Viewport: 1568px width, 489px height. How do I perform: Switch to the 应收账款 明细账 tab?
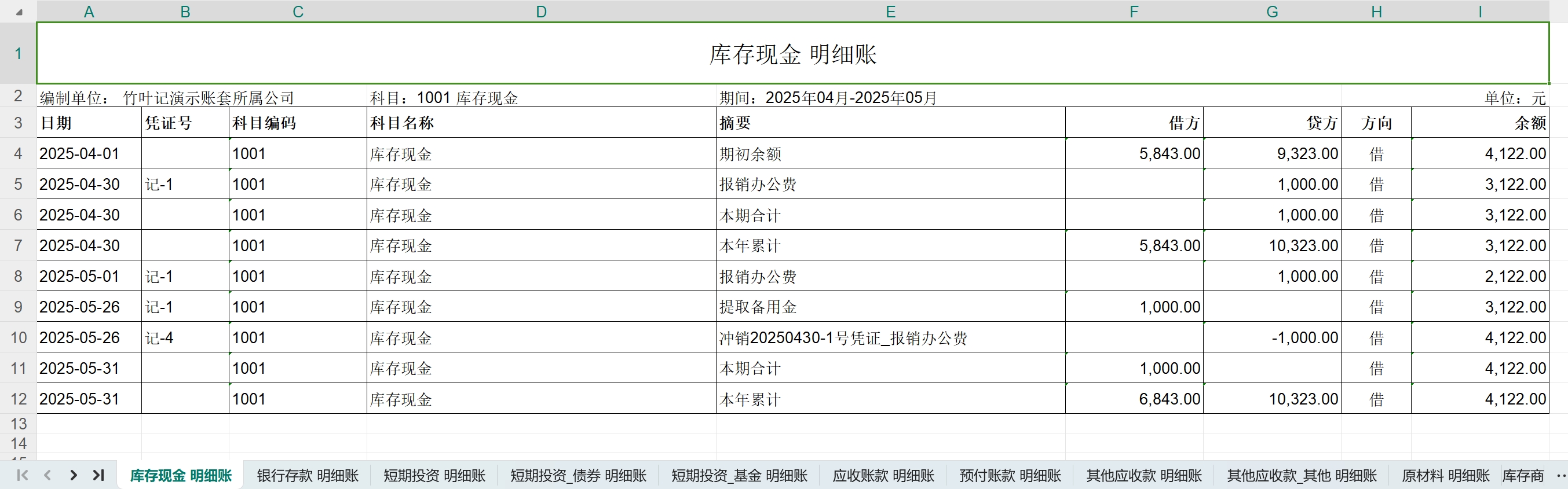(x=883, y=475)
